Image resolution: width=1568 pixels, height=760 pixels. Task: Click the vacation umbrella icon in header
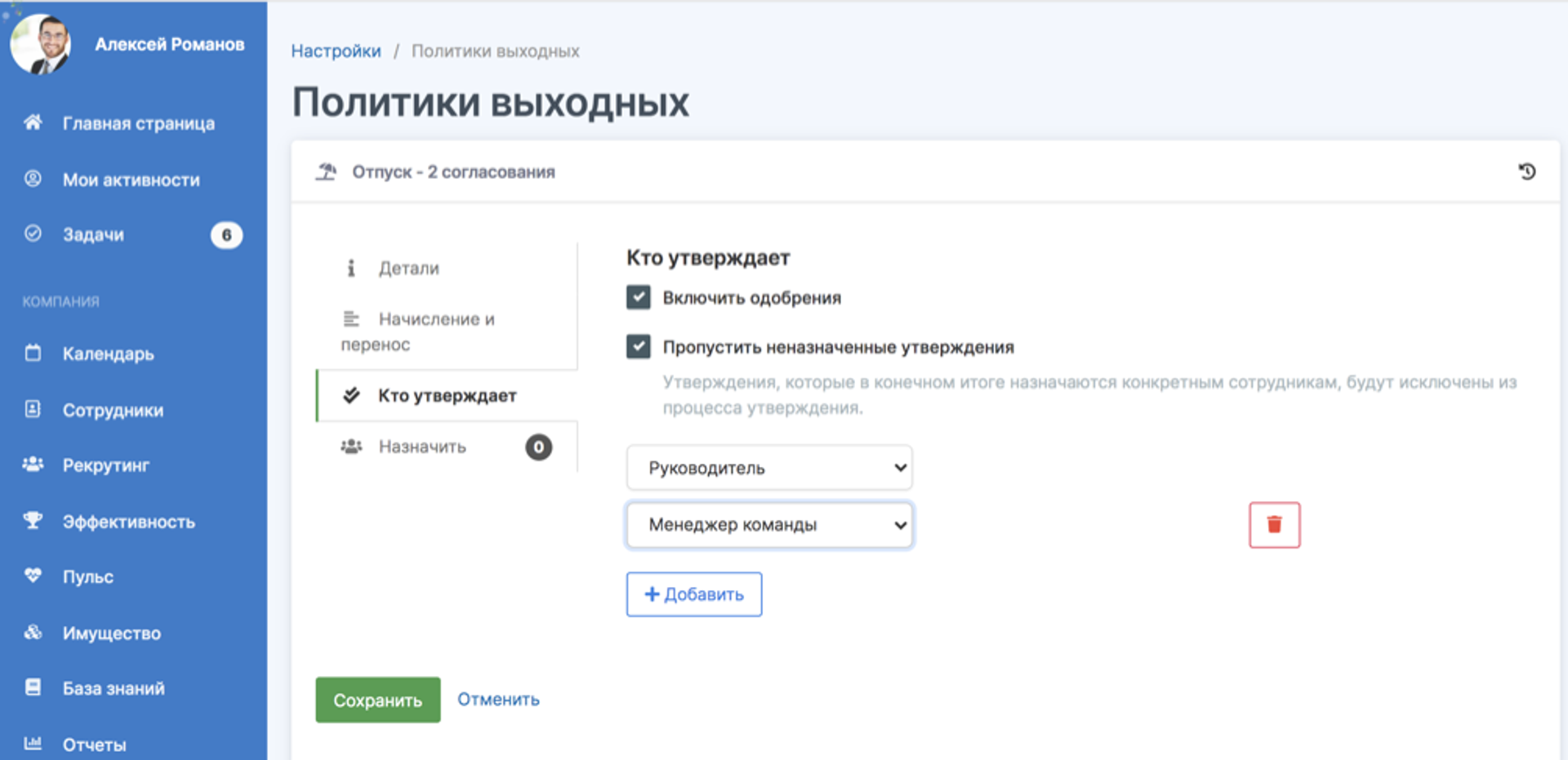coord(327,171)
